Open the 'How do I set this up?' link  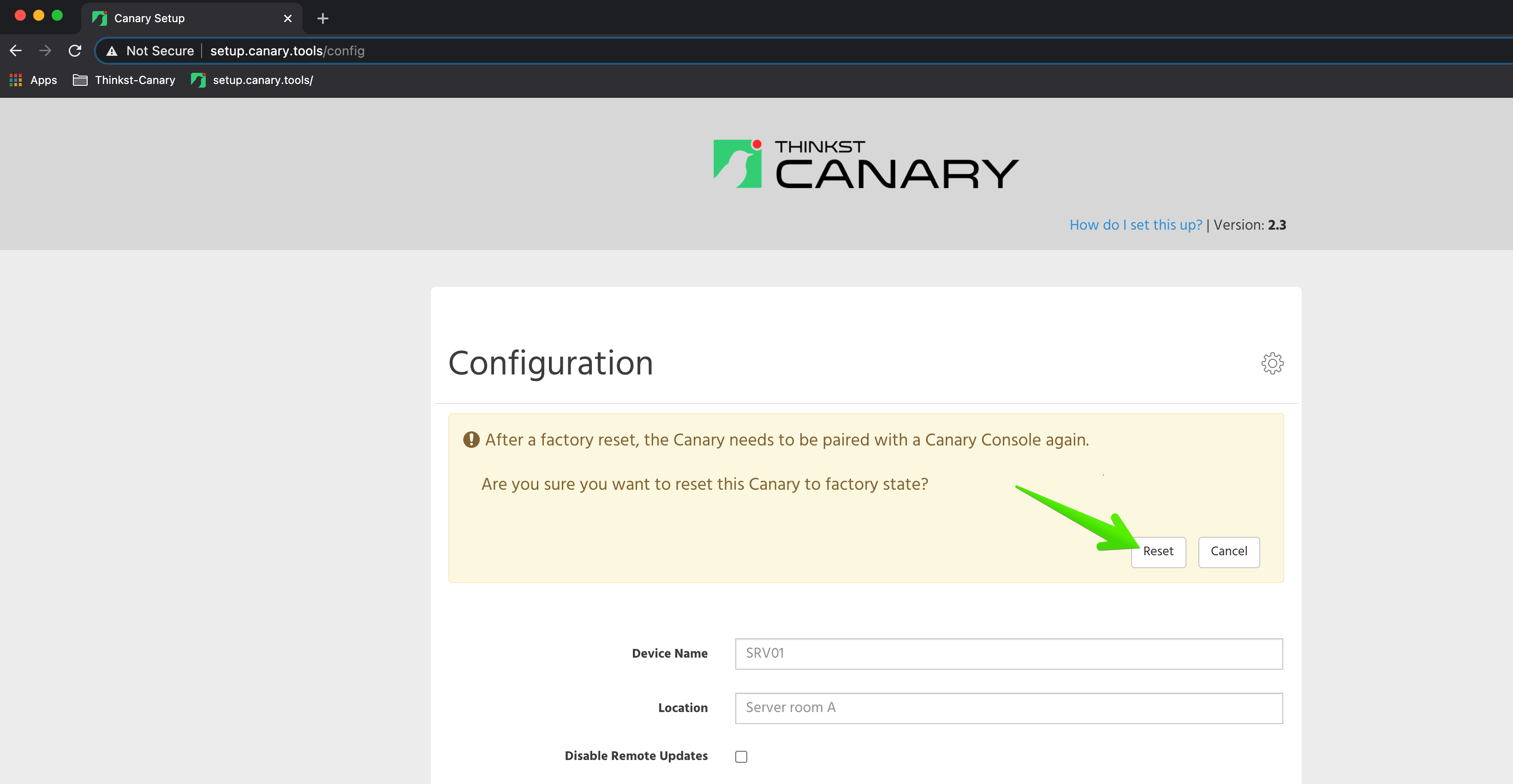(x=1136, y=225)
